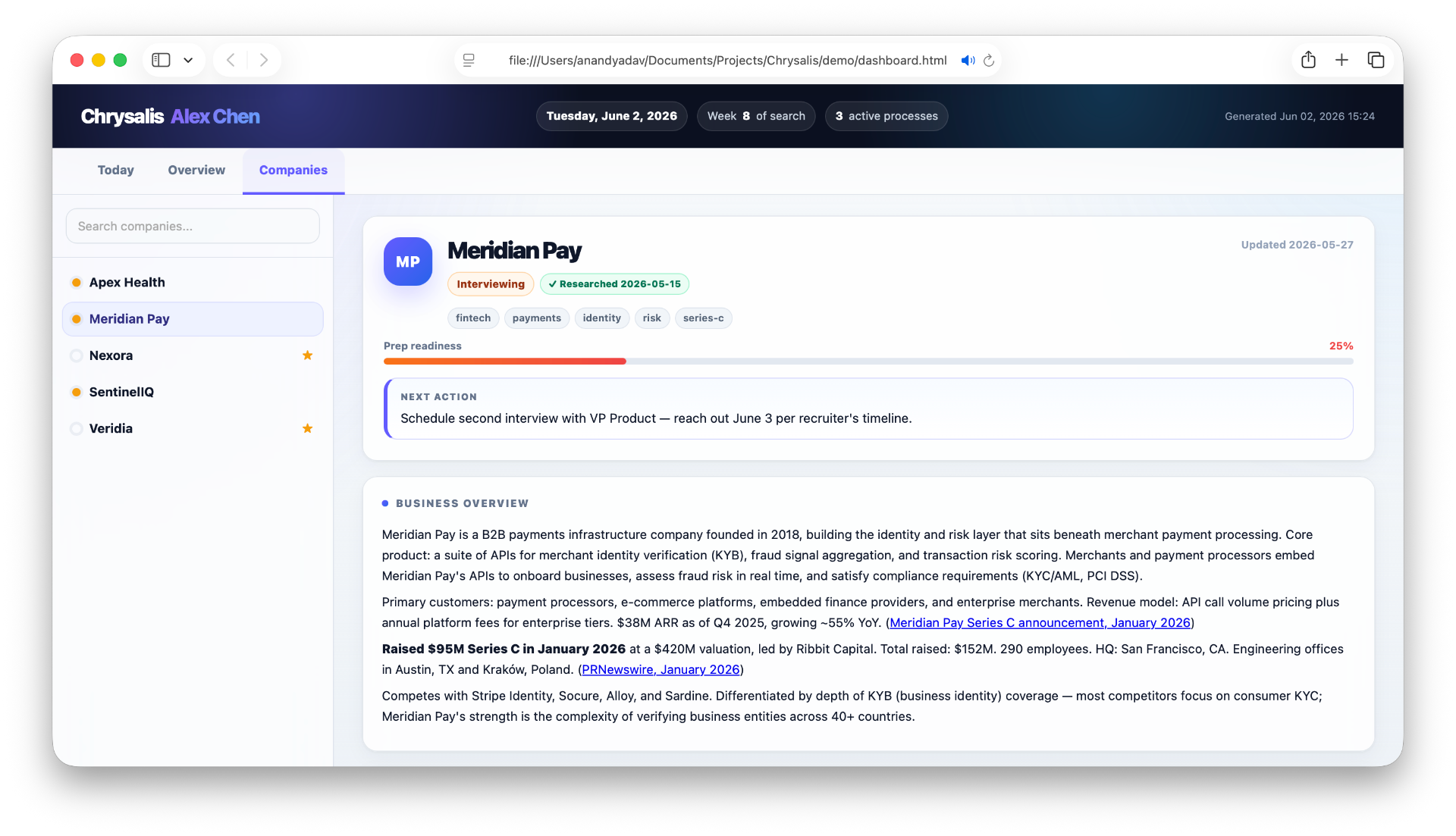
Task: Click the Next Action card
Action: click(x=868, y=409)
